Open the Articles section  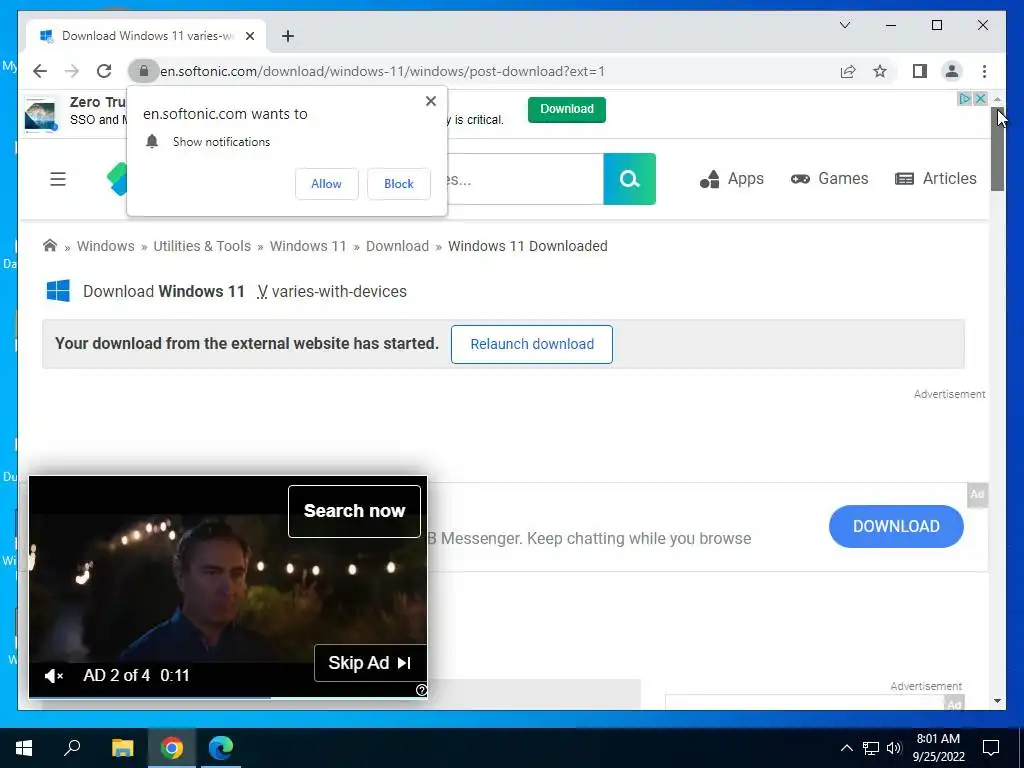(x=935, y=179)
